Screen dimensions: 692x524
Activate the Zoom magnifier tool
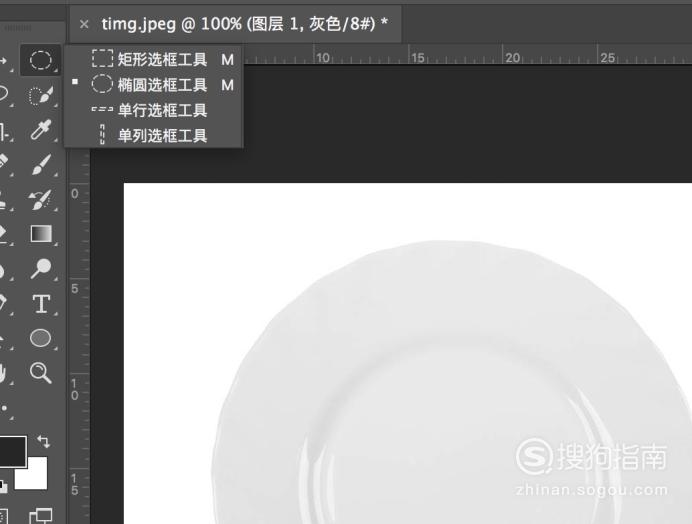click(x=41, y=373)
